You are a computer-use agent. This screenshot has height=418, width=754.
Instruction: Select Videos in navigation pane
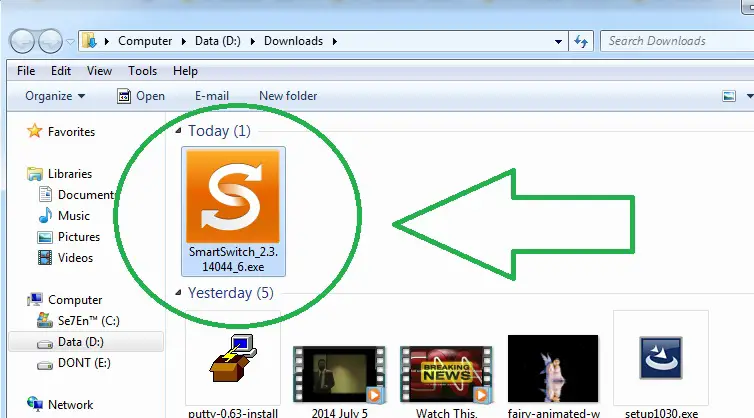[x=75, y=258]
